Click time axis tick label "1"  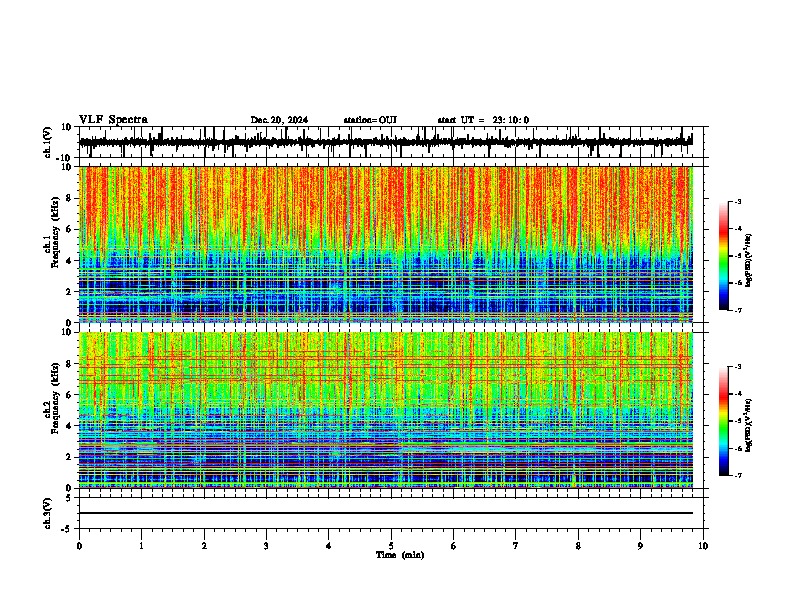coord(141,546)
